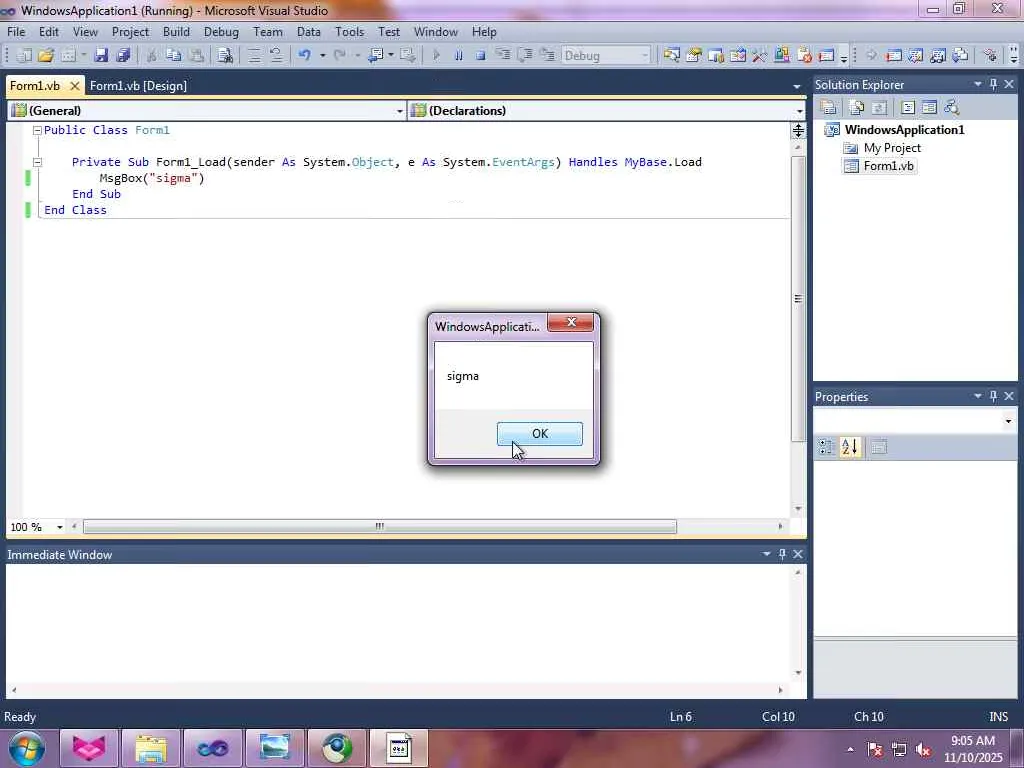Click the Continue debugging play icon

click(436, 56)
